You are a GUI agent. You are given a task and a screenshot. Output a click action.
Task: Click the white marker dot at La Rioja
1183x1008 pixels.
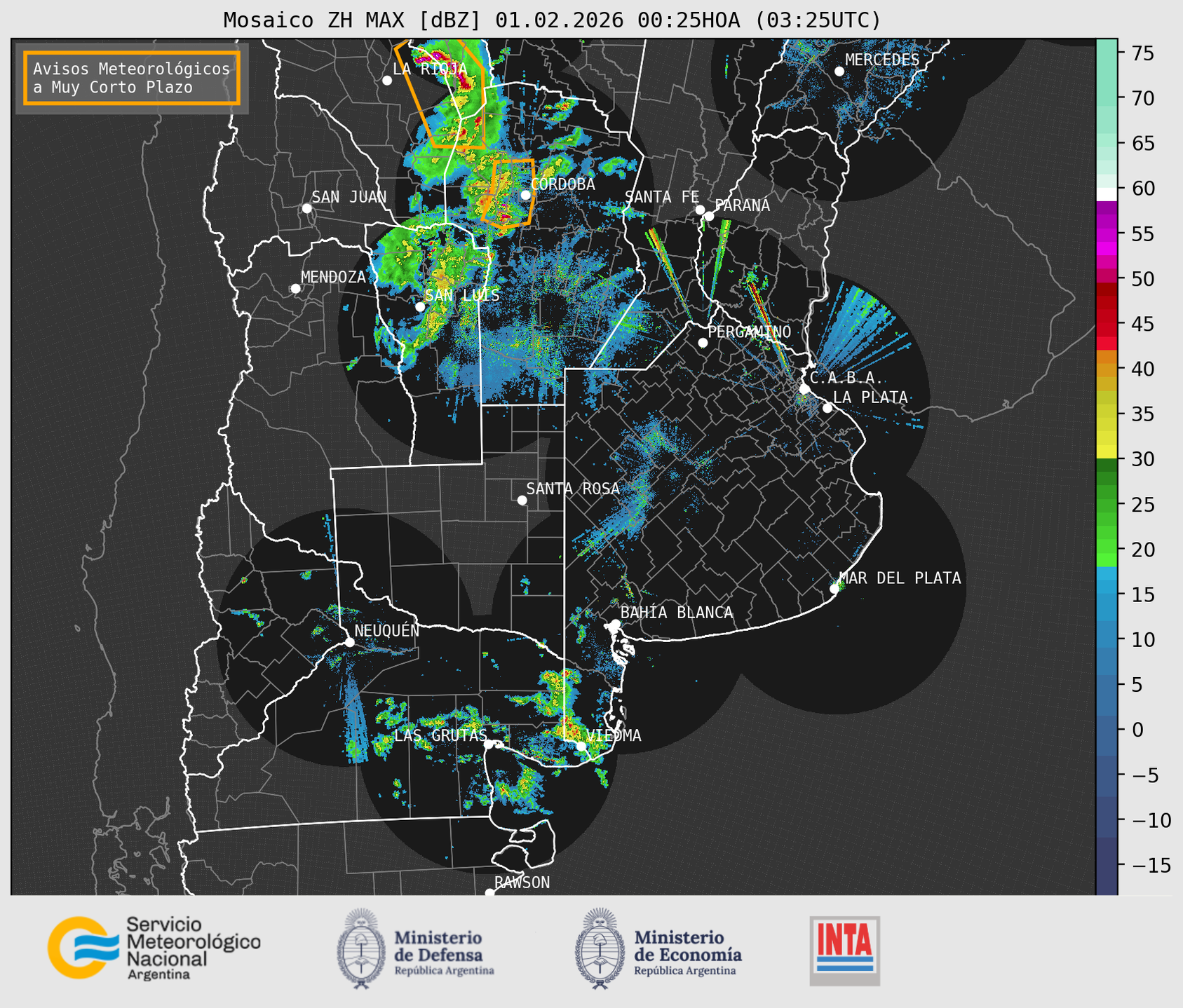[387, 81]
